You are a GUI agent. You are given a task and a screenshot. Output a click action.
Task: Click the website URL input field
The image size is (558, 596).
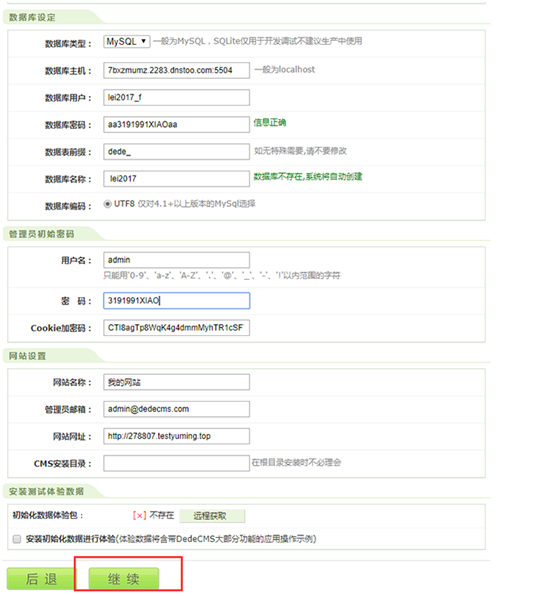[x=176, y=436]
